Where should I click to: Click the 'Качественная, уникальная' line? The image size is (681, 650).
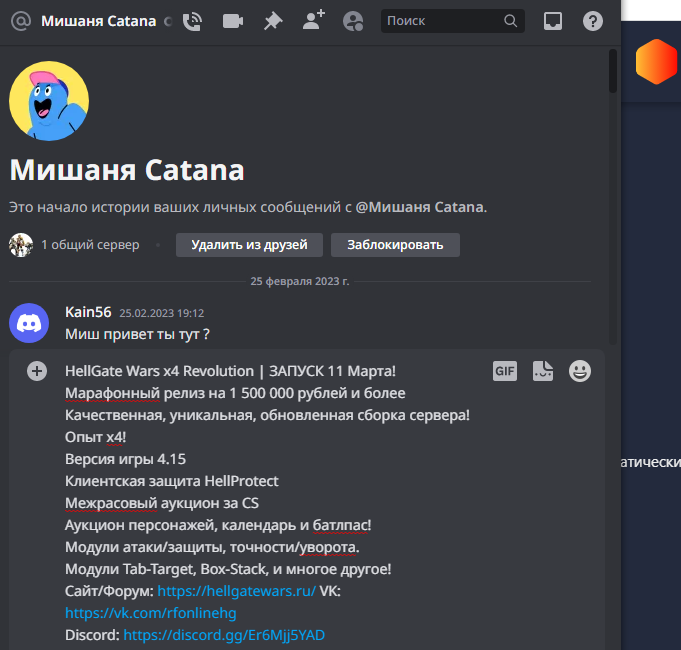pos(267,416)
